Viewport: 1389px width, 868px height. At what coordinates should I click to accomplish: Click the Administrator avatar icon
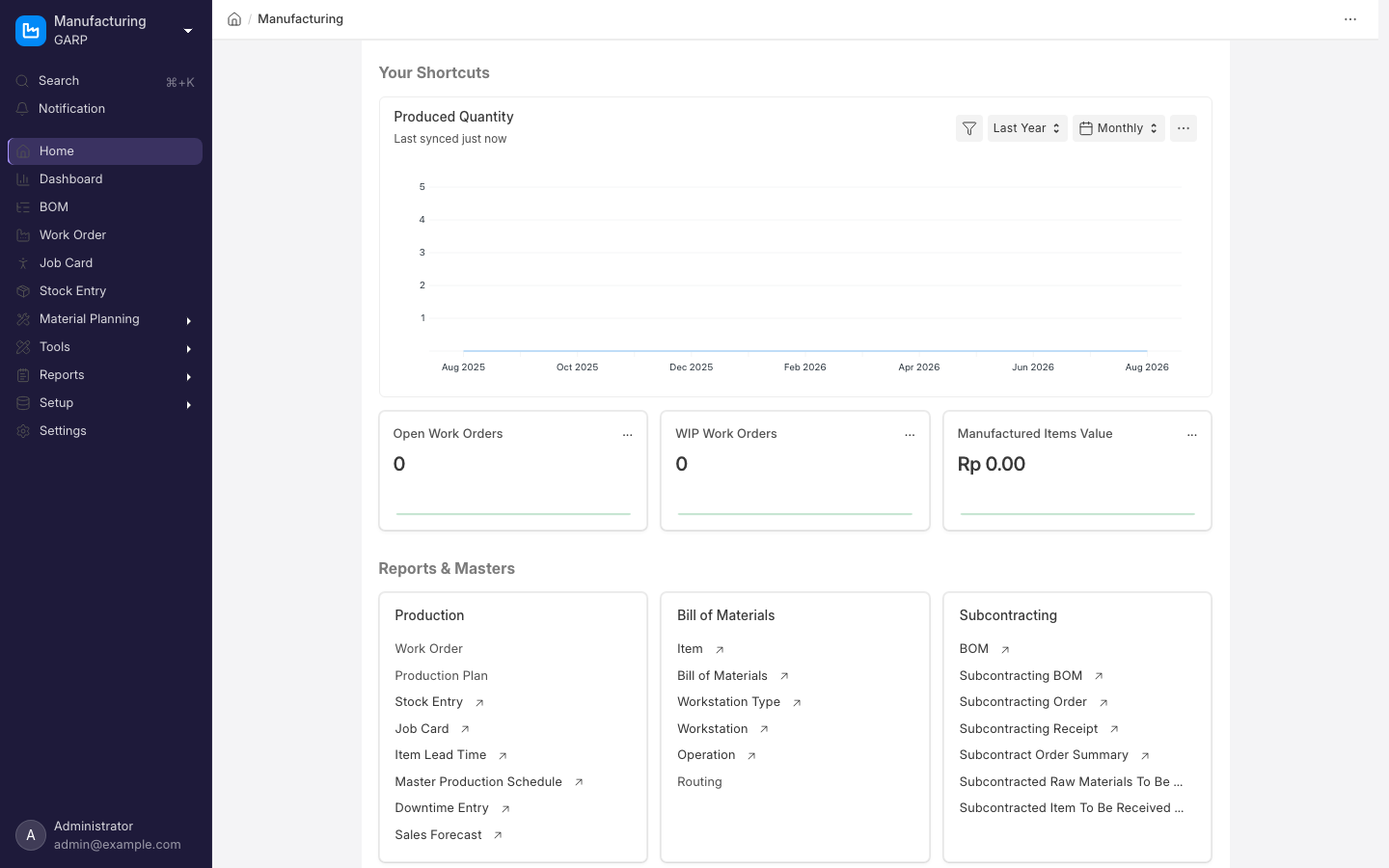(x=31, y=835)
